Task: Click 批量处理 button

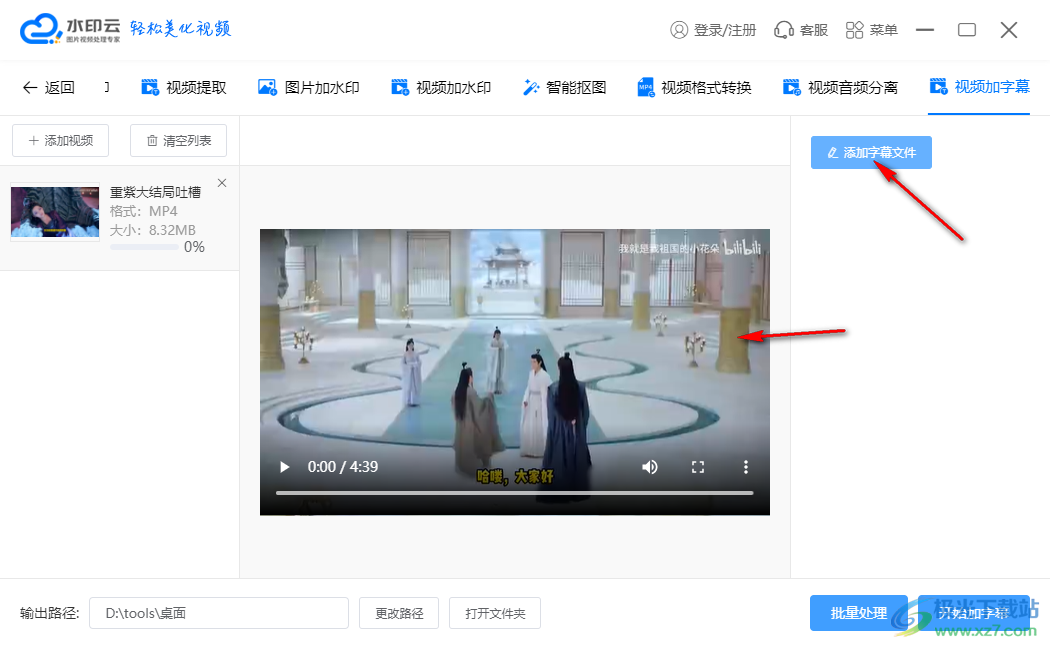Action: pos(858,613)
